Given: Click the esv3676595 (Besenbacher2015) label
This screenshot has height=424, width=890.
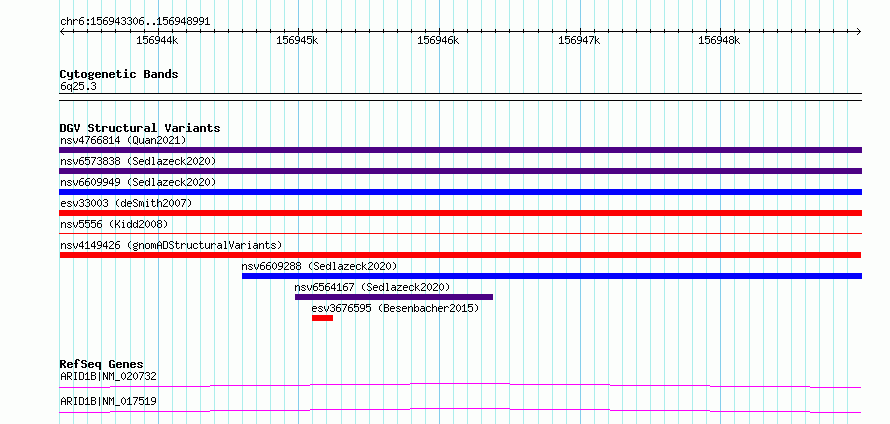Looking at the screenshot, I should click(396, 308).
